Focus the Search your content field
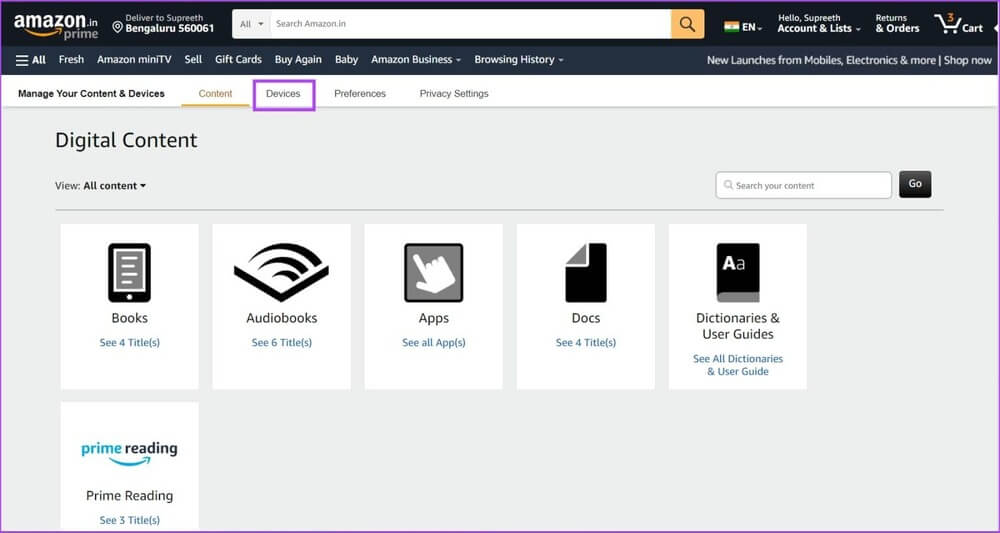Screen dimensions: 1000x533 [x=804, y=186]
